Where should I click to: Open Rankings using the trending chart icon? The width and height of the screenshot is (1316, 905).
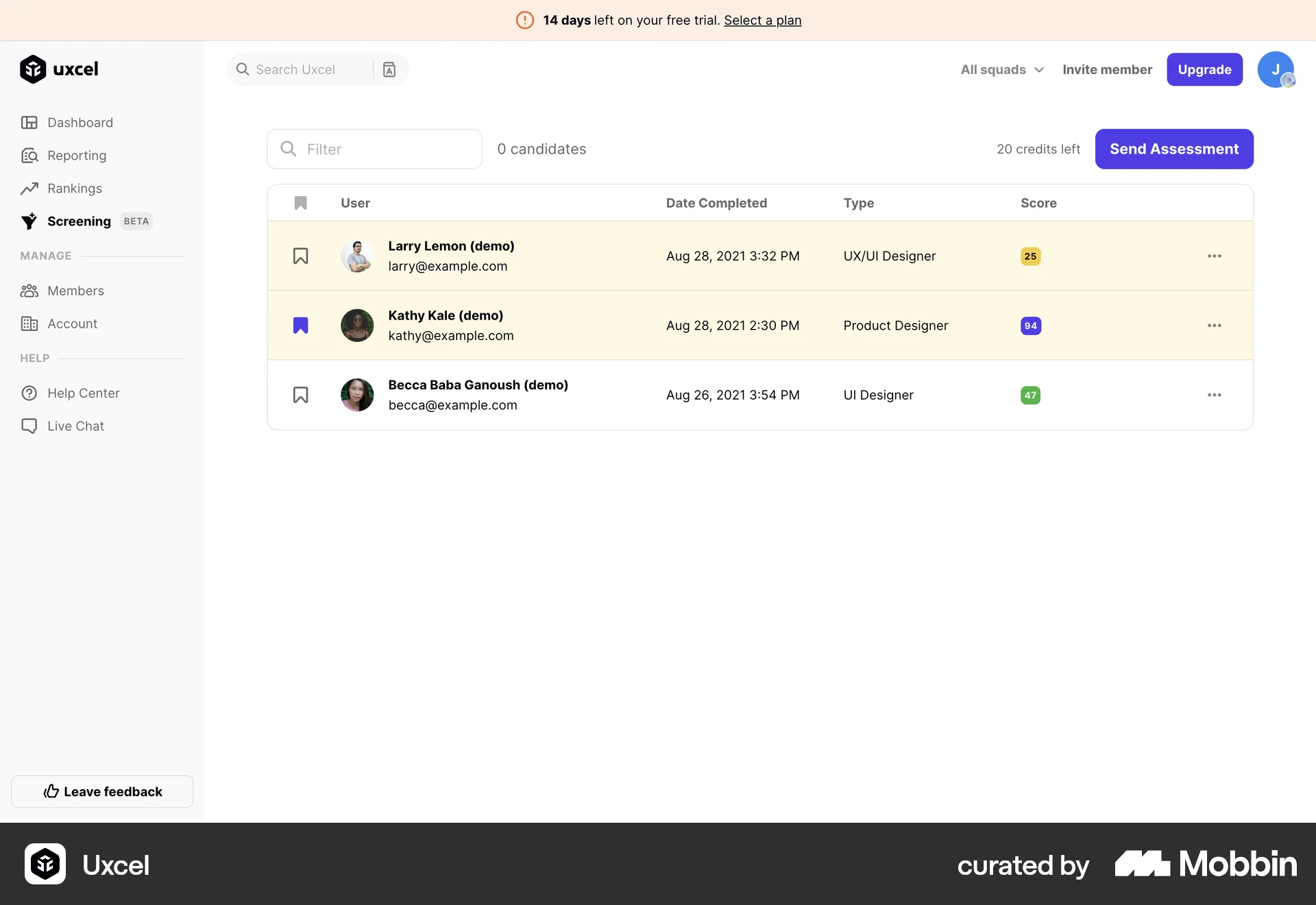30,189
